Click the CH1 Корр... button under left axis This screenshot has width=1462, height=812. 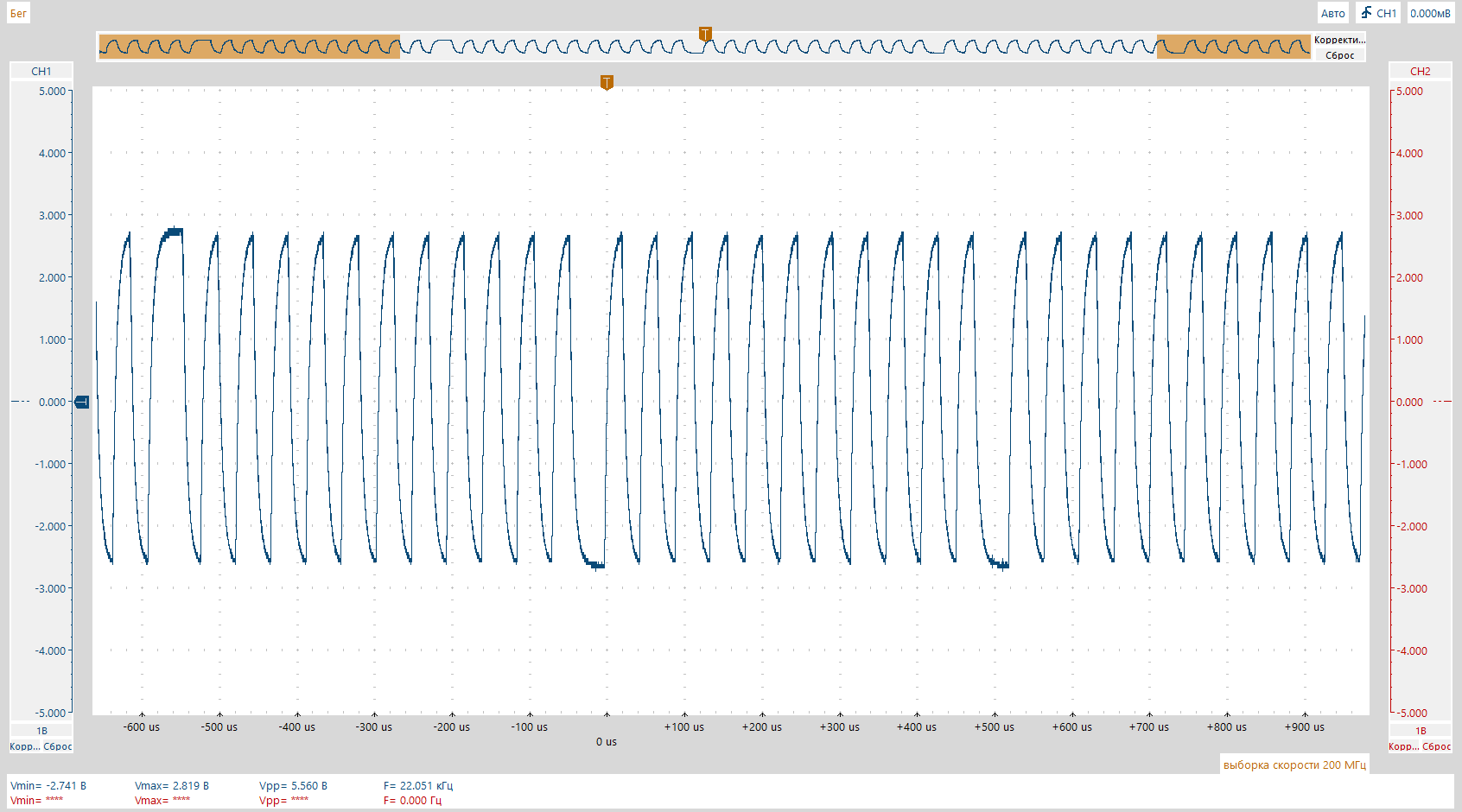[24, 746]
